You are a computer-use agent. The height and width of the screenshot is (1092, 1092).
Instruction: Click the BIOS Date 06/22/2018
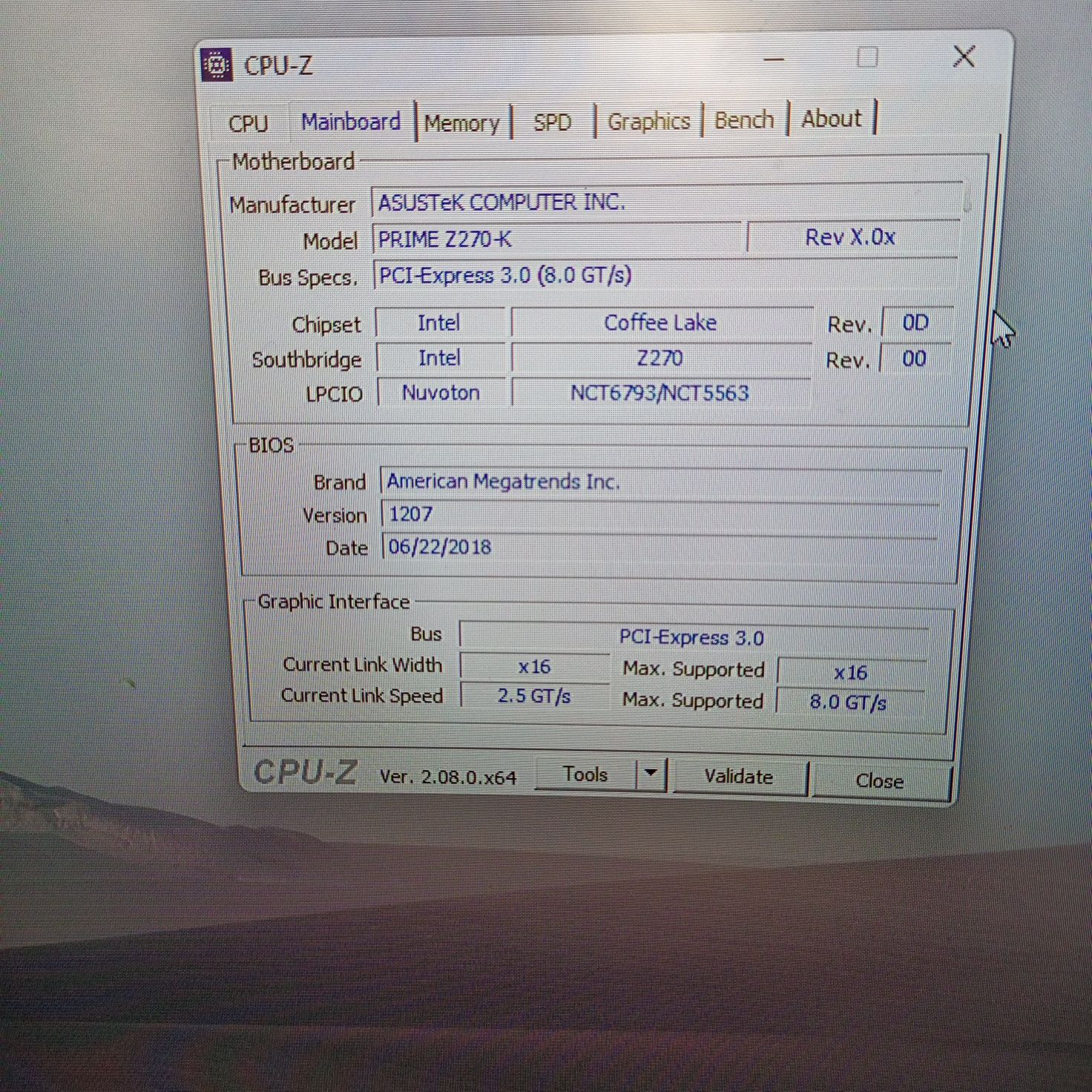(x=660, y=547)
